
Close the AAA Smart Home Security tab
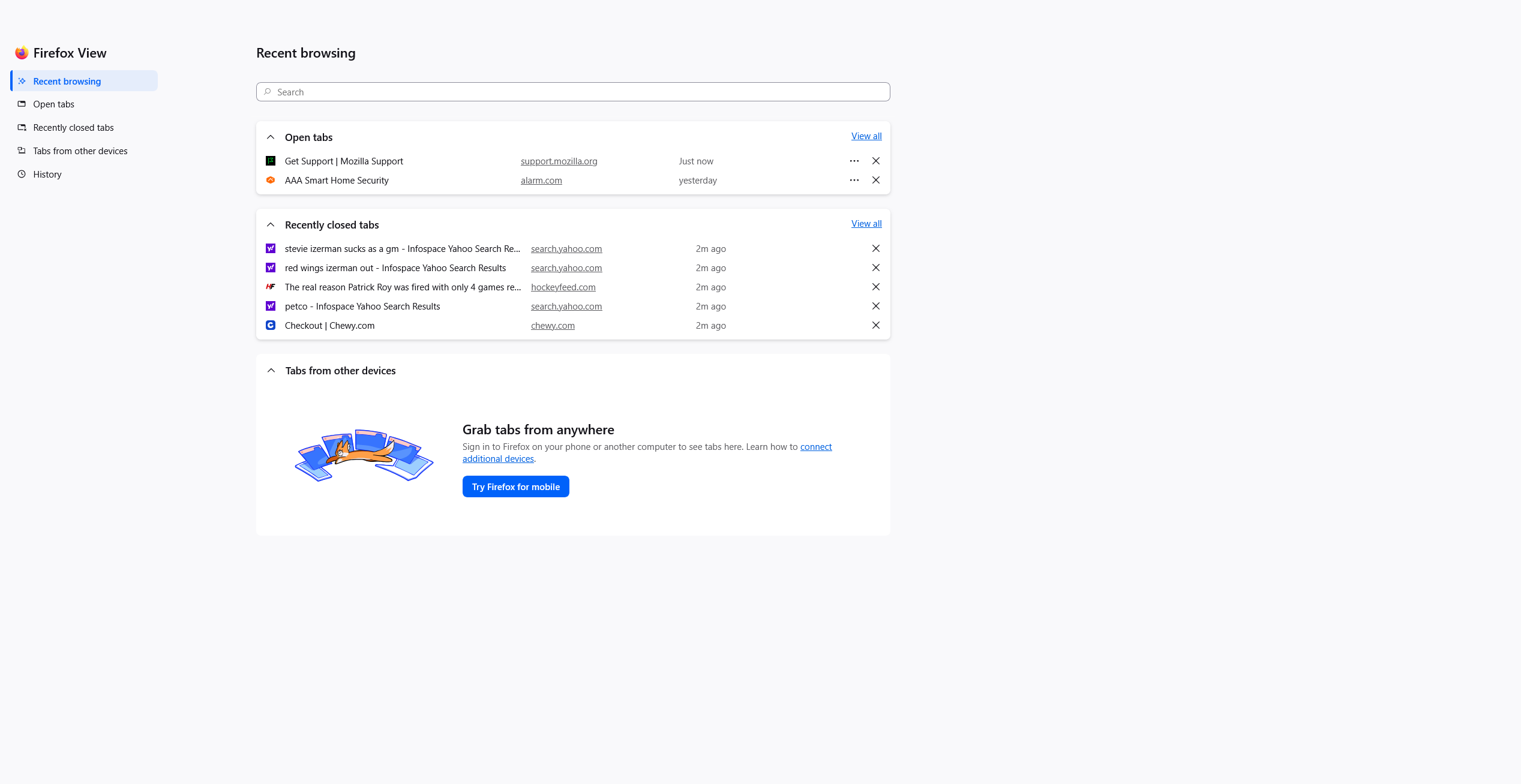pyautogui.click(x=875, y=180)
